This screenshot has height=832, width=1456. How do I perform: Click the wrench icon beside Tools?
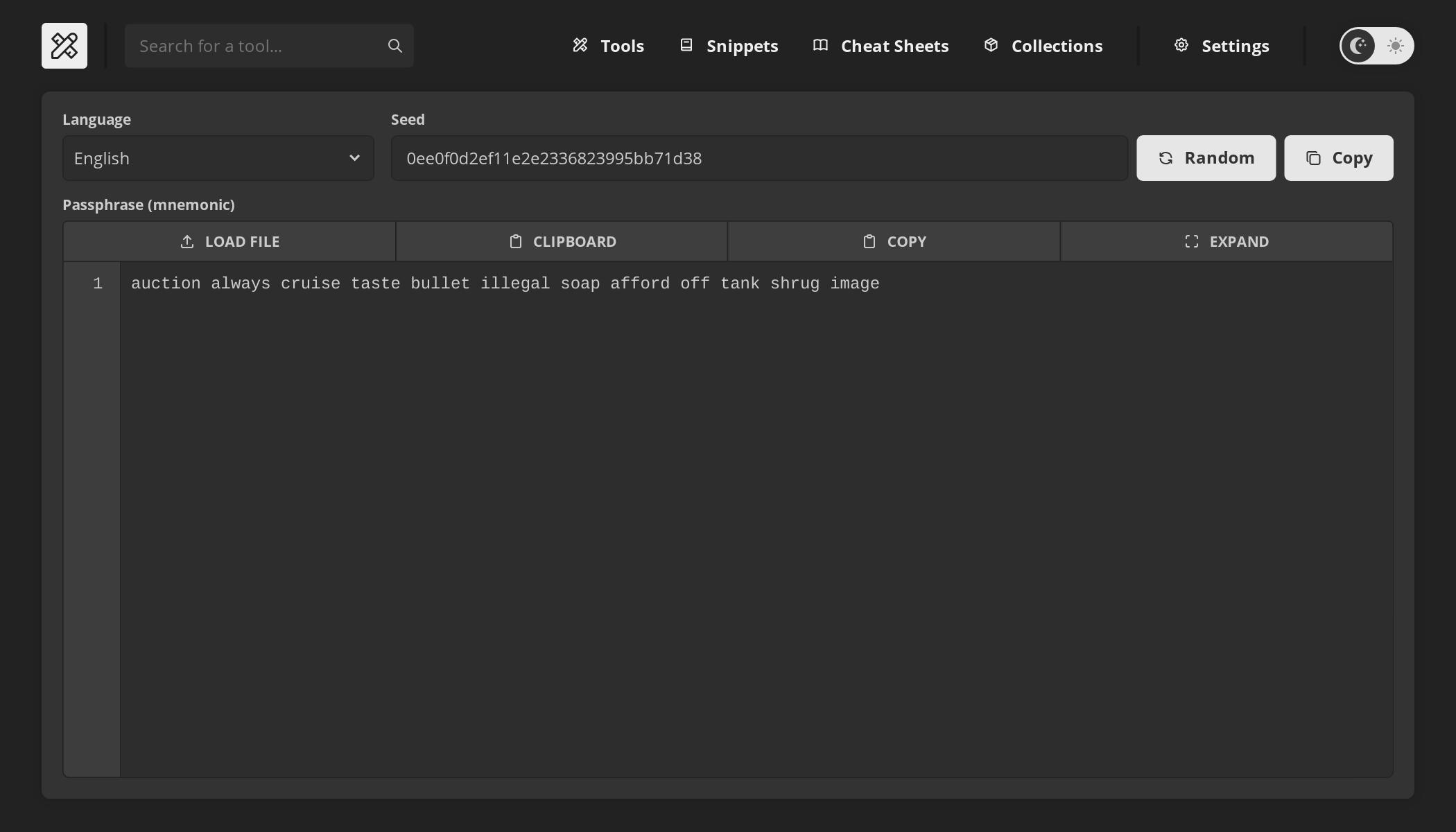point(581,45)
